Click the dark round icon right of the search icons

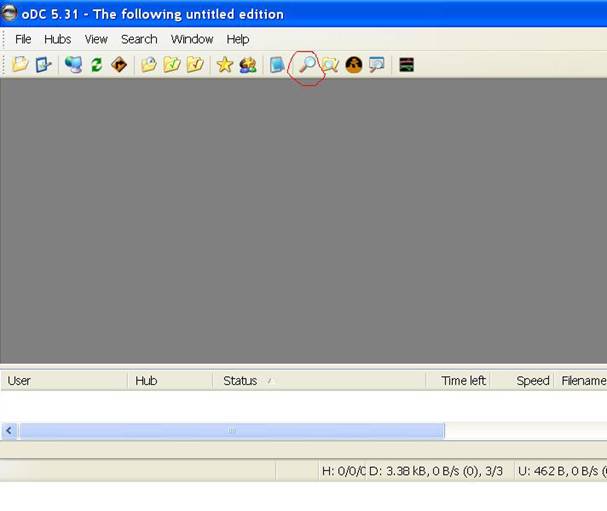pyautogui.click(x=353, y=65)
